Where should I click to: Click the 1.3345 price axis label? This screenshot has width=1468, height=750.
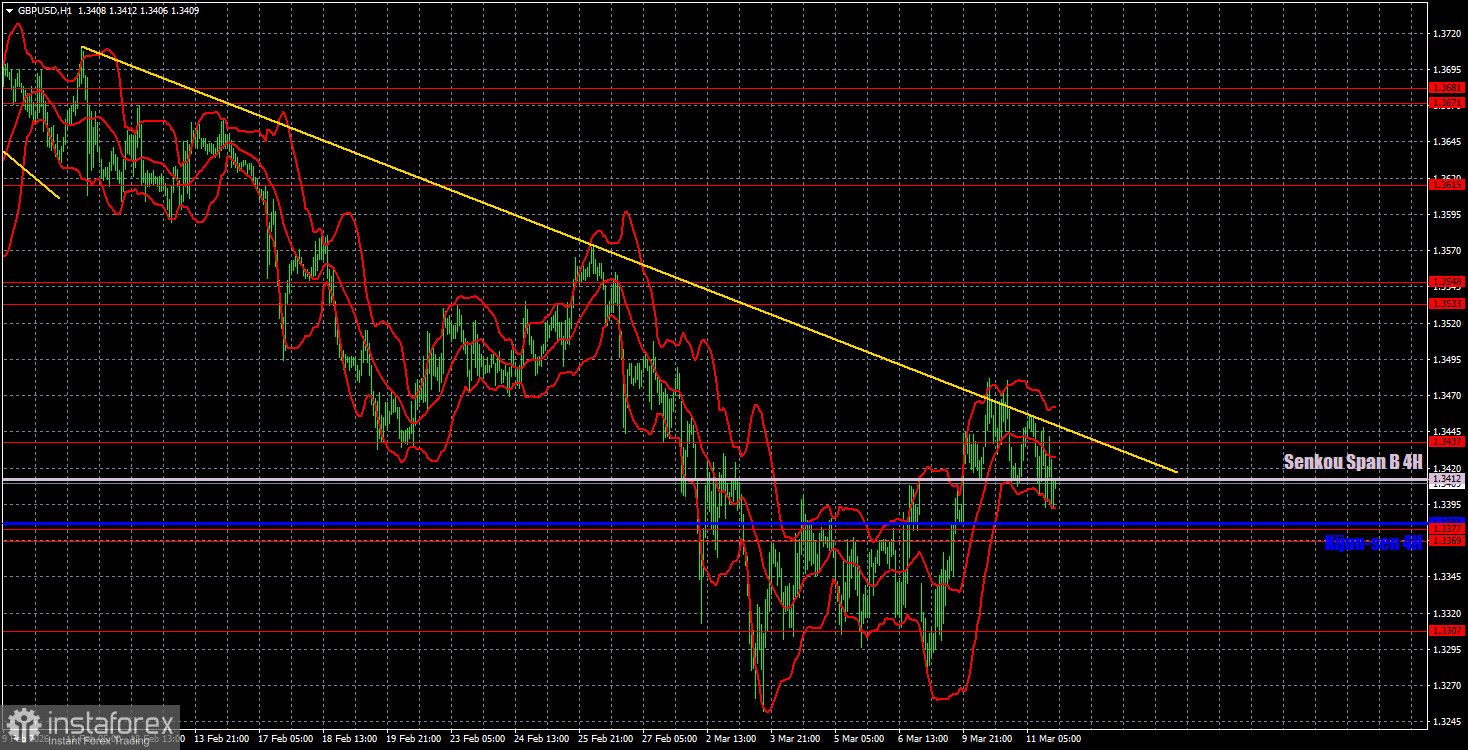pos(1447,576)
